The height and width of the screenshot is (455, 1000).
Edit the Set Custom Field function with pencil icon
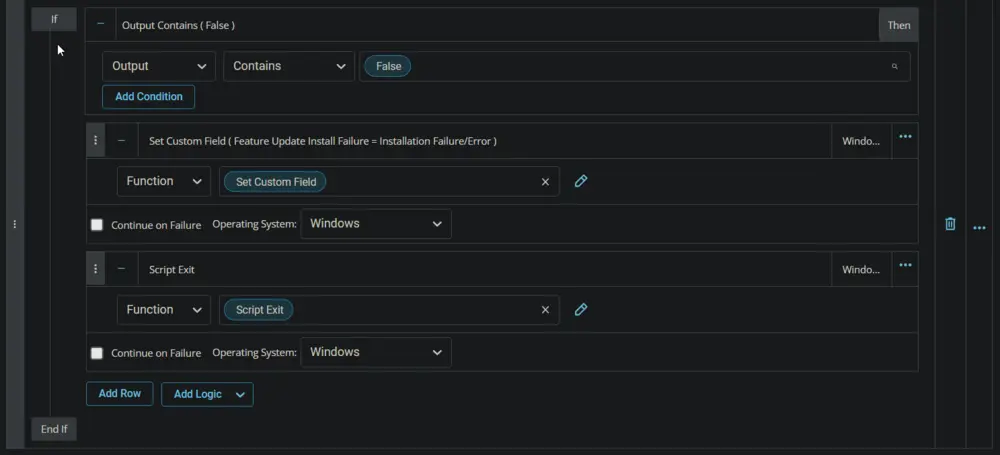click(x=580, y=181)
